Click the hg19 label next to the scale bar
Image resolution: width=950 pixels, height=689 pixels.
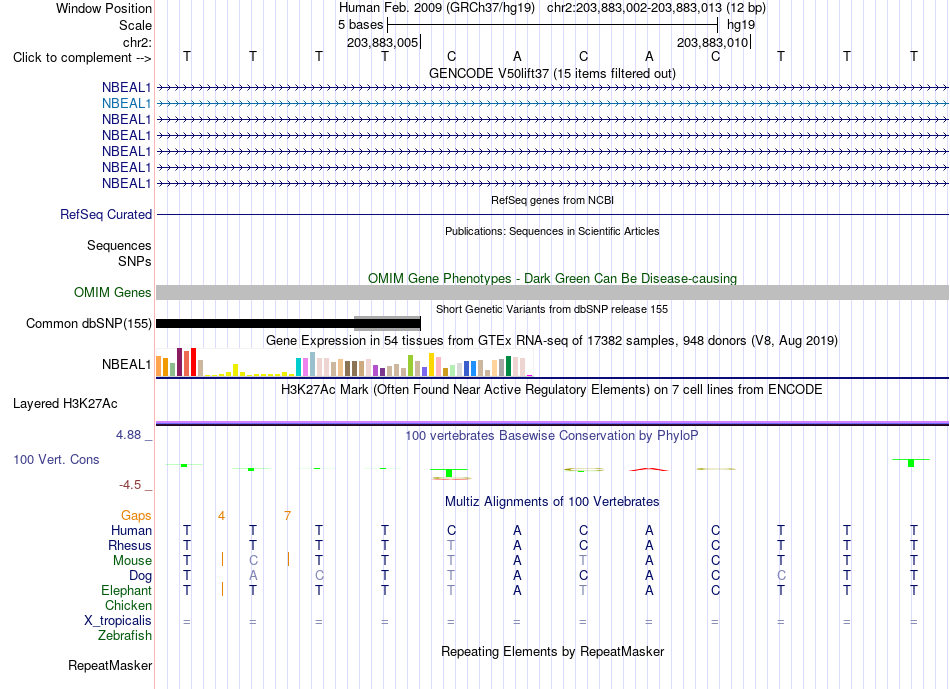point(741,25)
